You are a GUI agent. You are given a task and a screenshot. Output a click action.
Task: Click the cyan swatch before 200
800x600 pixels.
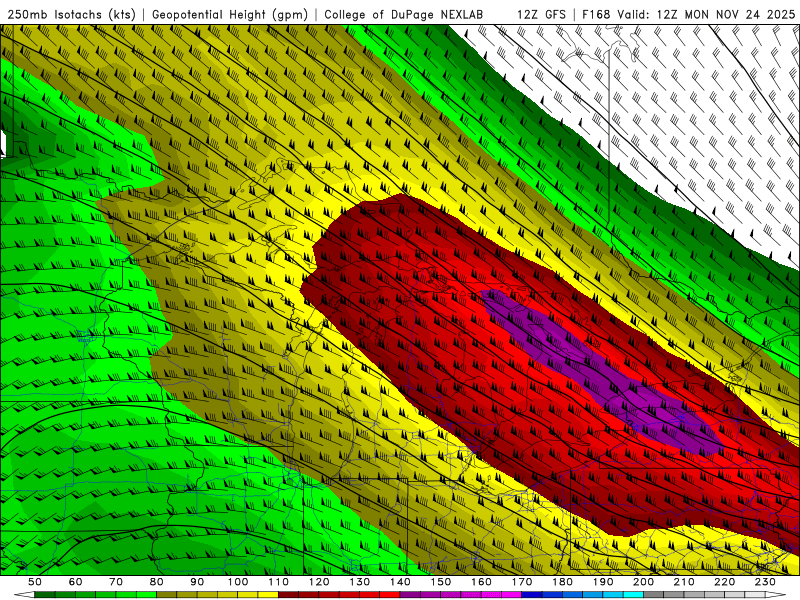coord(633,595)
